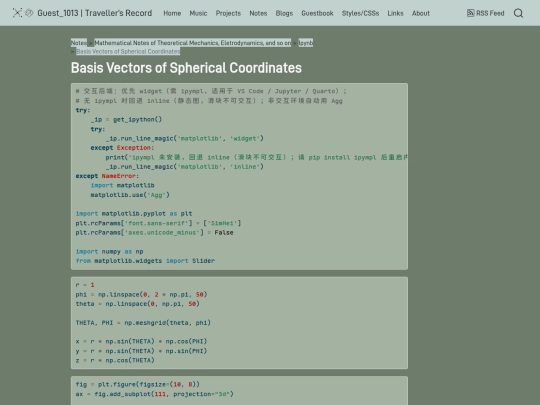Click the page heading Basis Vectors of Spherical Coordinates
The image size is (540, 405).
186,68
